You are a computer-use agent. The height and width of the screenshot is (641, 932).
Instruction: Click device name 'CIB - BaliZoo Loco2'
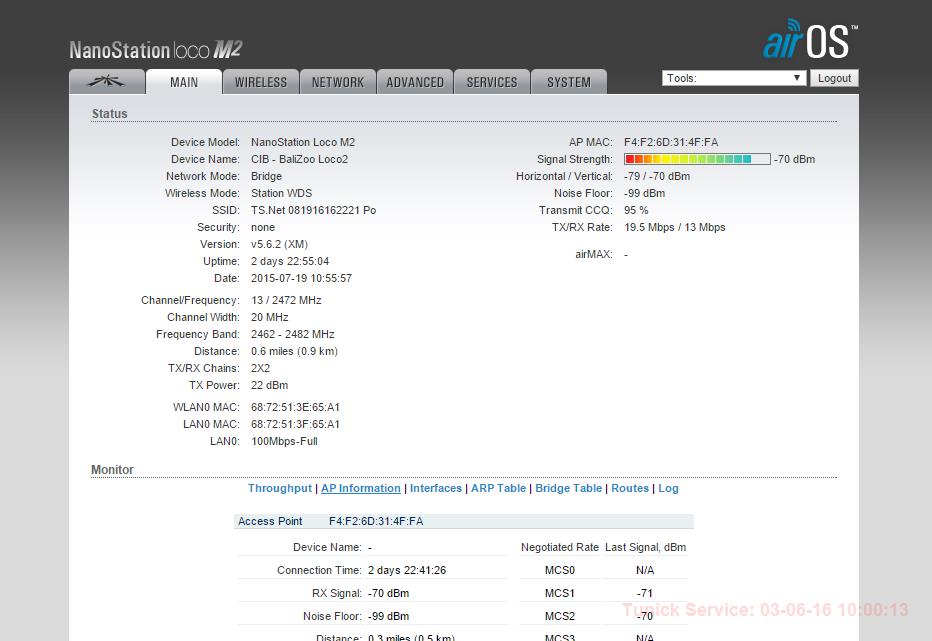[300, 159]
